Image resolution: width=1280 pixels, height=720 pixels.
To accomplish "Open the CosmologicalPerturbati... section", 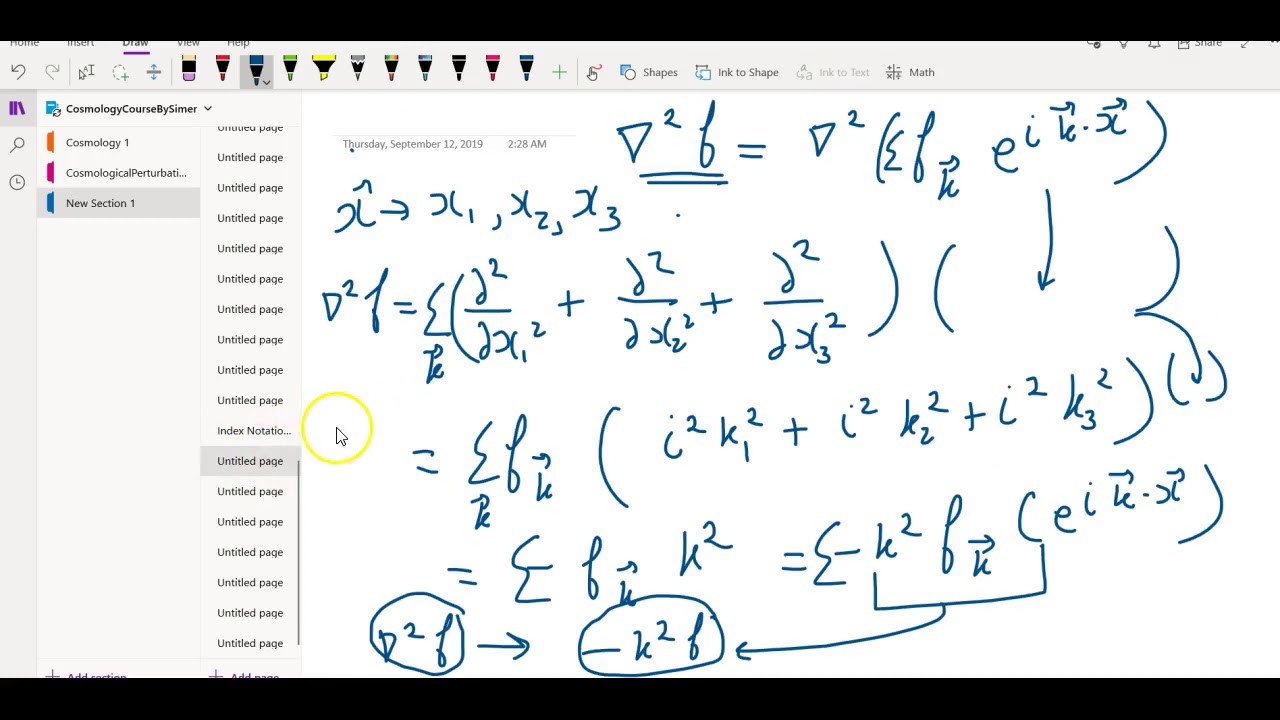I will [119, 173].
